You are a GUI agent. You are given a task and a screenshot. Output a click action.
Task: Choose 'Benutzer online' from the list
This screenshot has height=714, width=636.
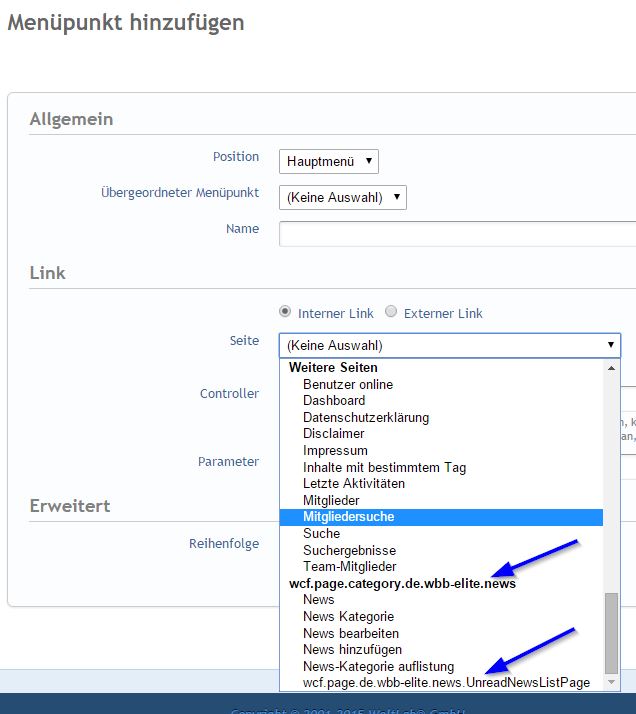tap(347, 384)
